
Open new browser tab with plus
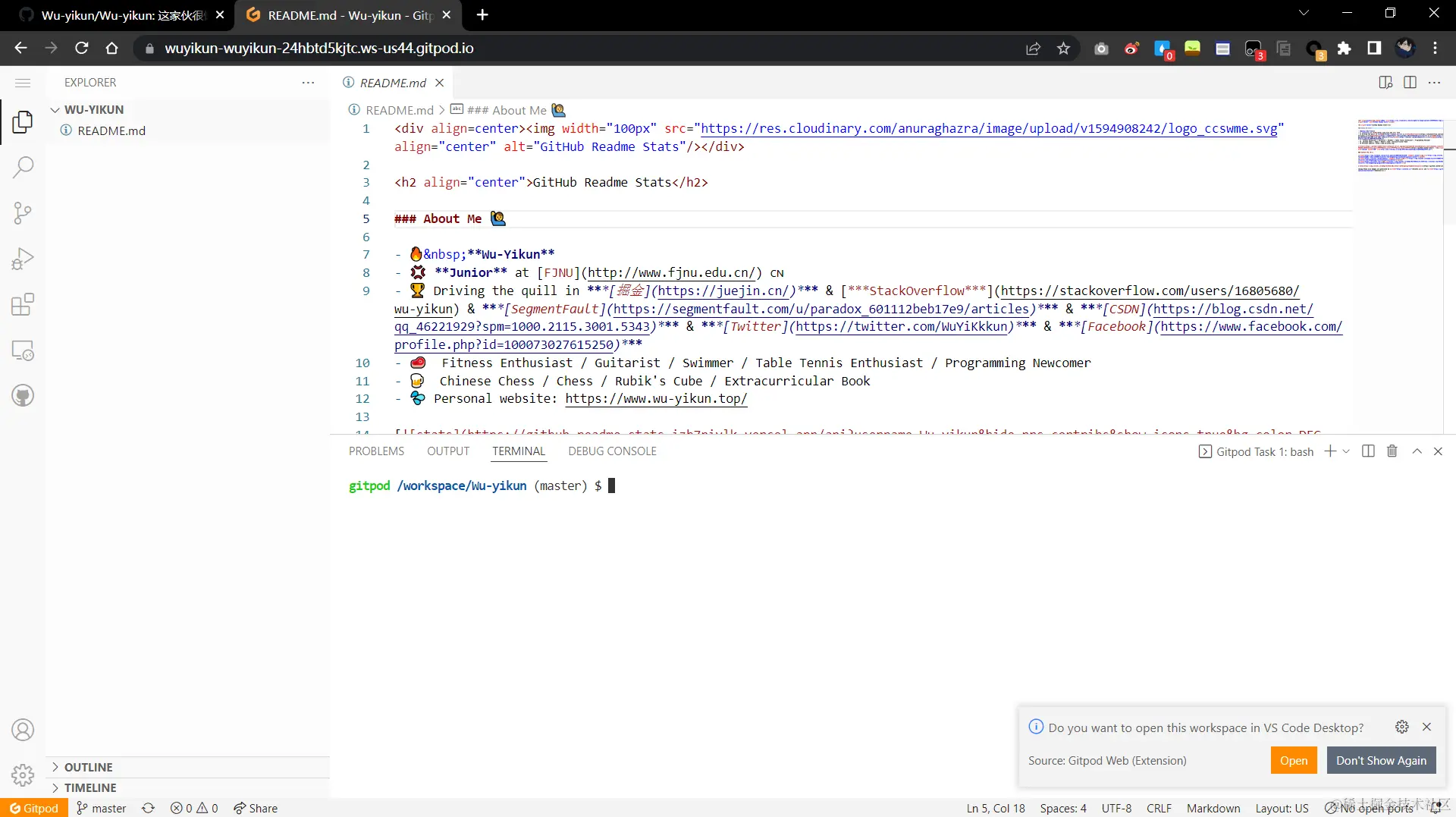pos(482,14)
